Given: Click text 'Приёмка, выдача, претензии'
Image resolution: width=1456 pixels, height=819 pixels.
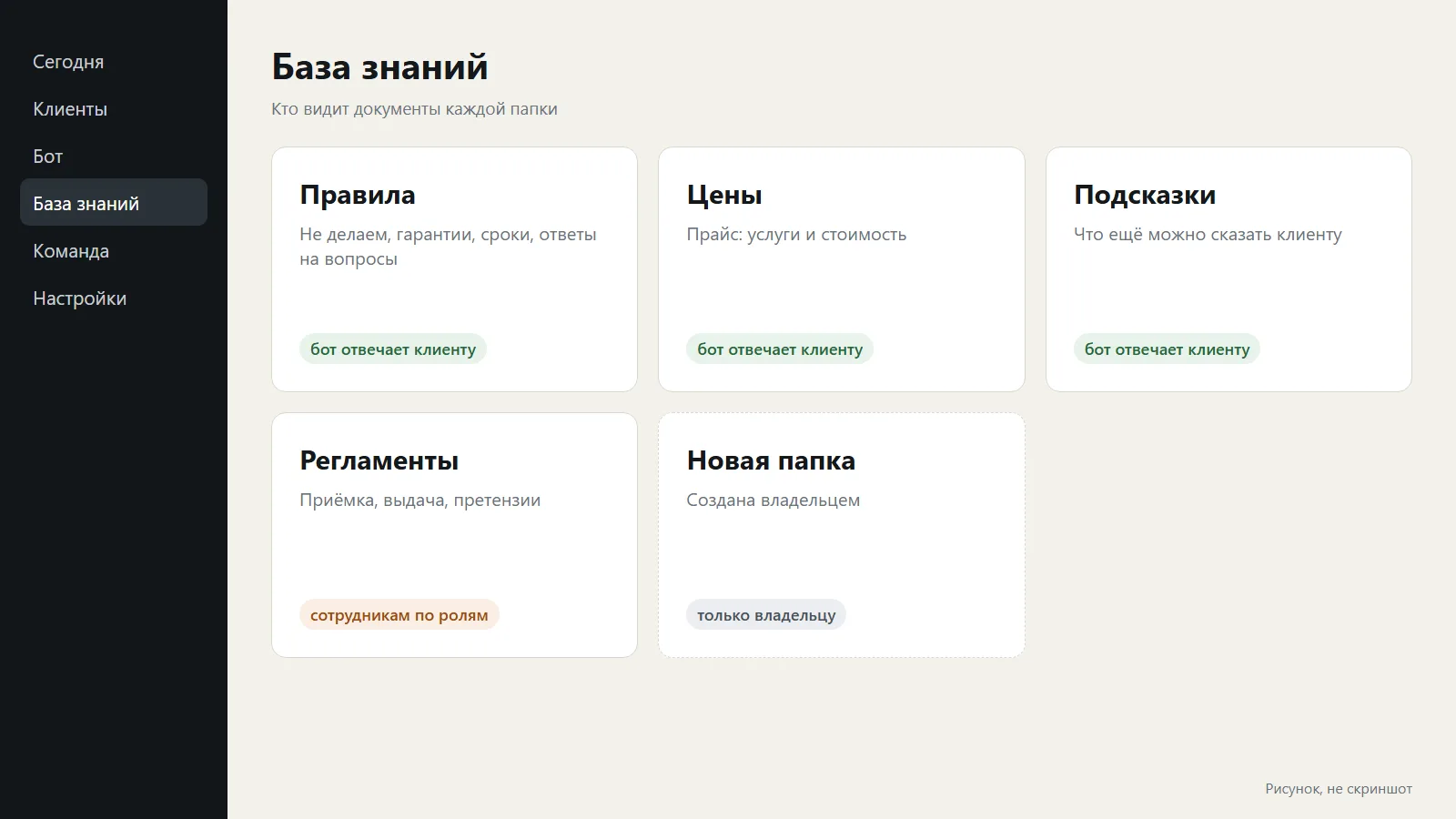Looking at the screenshot, I should point(420,500).
